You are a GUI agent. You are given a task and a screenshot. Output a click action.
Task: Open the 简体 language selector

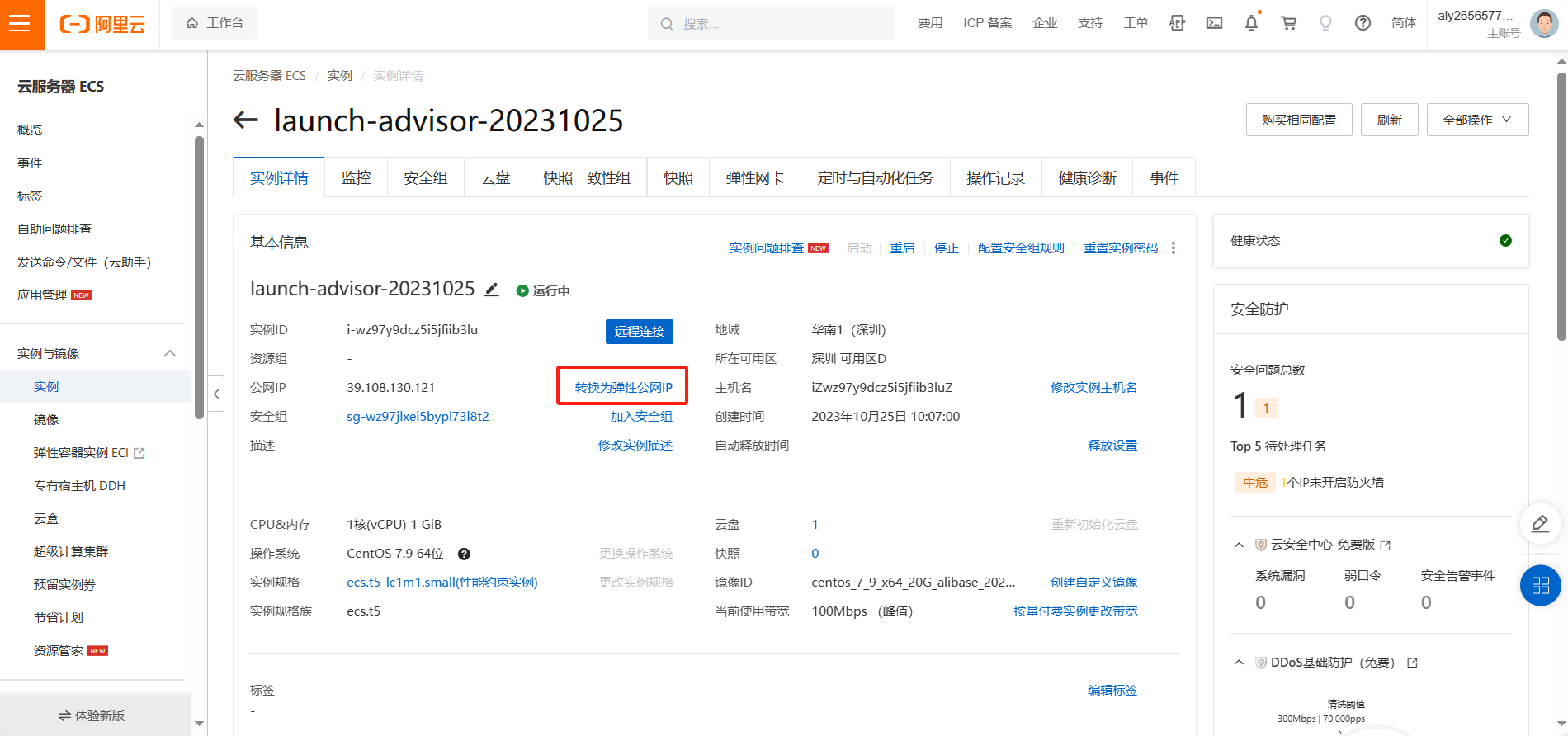(x=1404, y=23)
